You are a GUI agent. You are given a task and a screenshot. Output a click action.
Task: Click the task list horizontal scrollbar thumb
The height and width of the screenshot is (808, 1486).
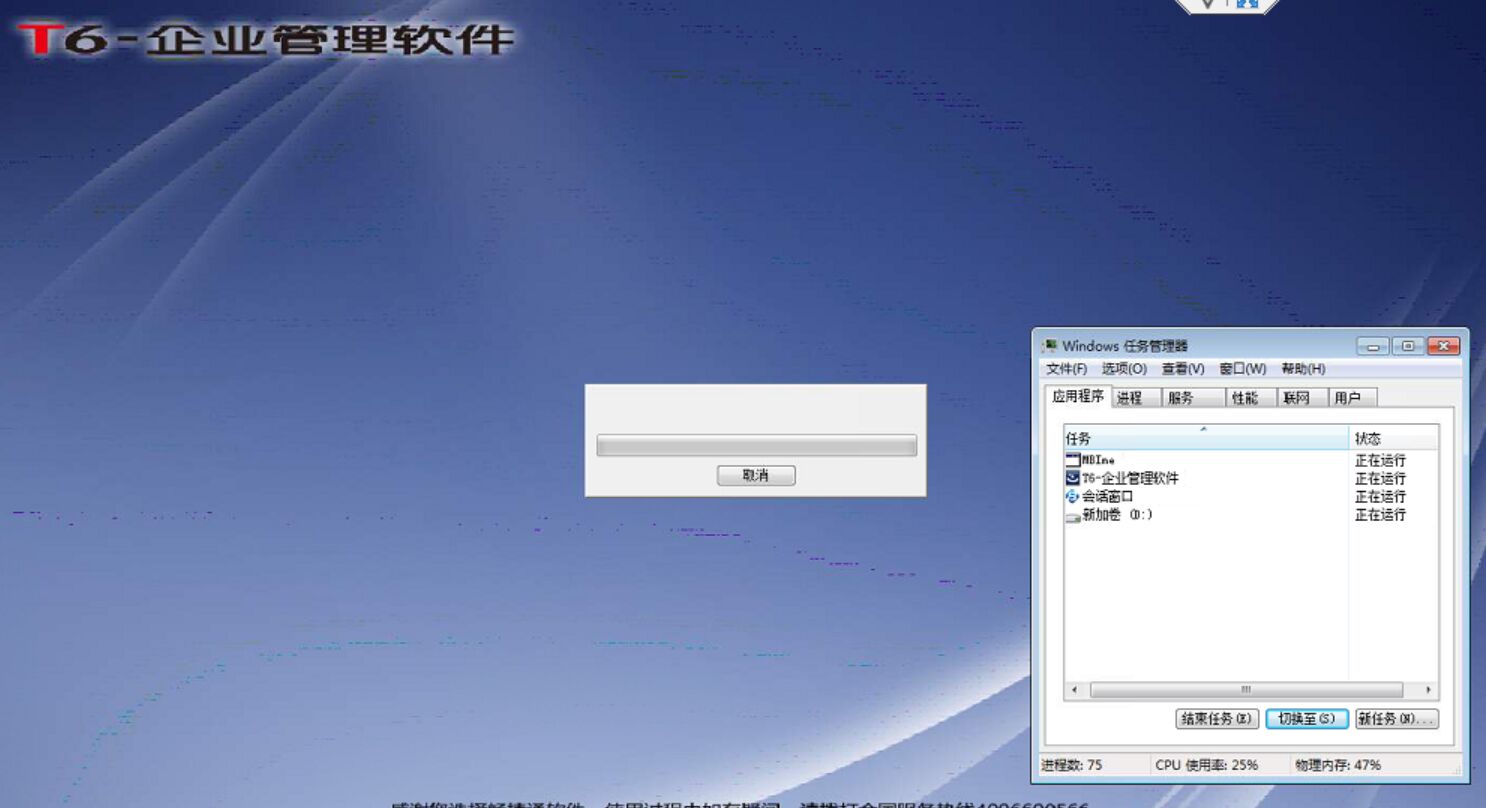pos(1246,690)
